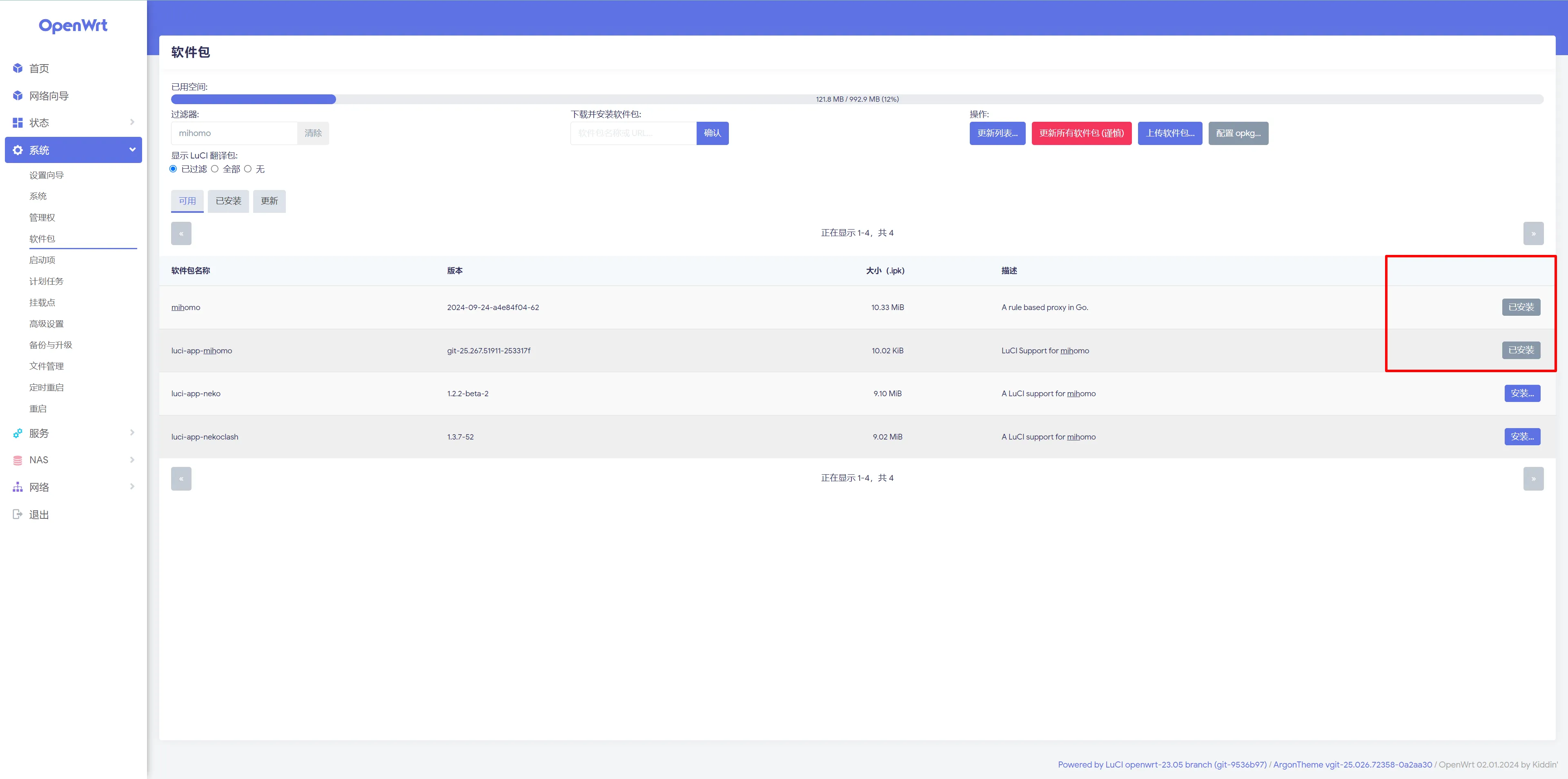
Task: Click the mihomo package name cell
Action: 186,308
